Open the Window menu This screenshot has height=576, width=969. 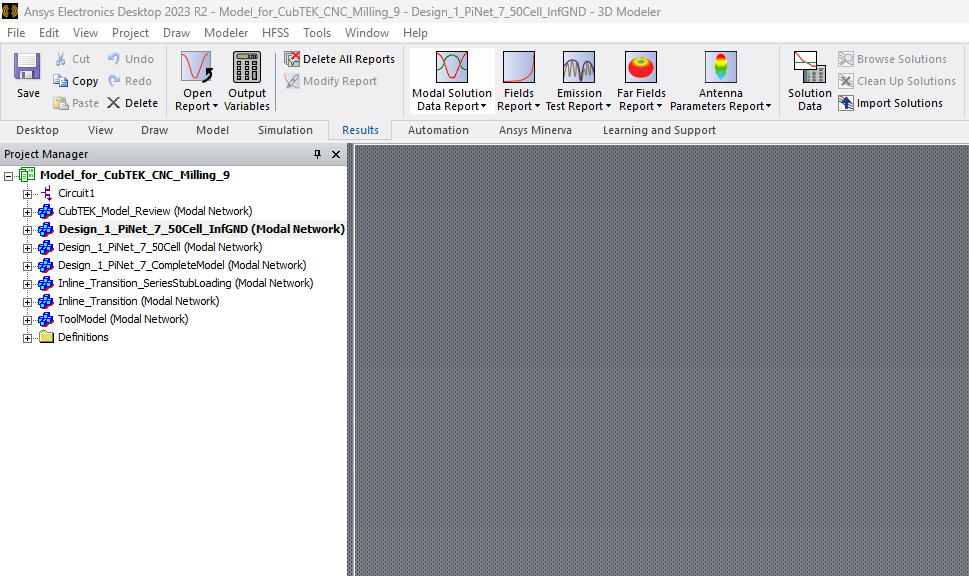click(367, 33)
